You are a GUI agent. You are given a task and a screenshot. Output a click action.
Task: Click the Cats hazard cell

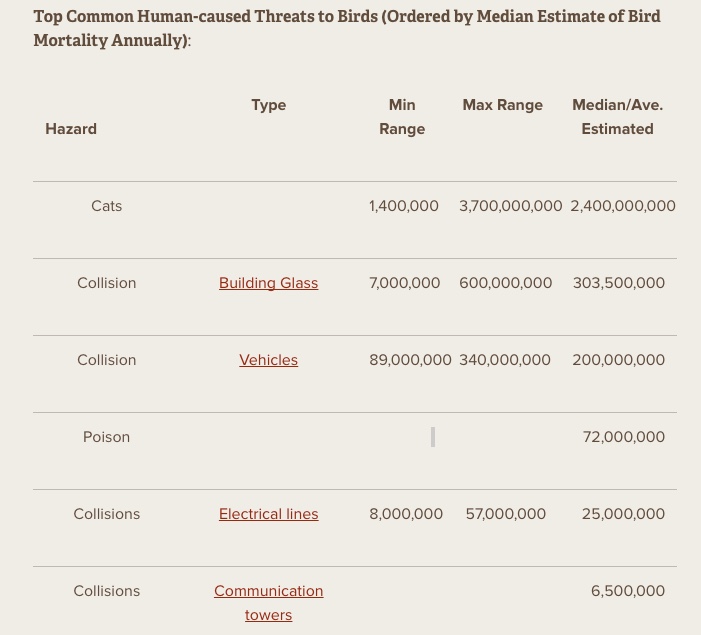coord(106,206)
